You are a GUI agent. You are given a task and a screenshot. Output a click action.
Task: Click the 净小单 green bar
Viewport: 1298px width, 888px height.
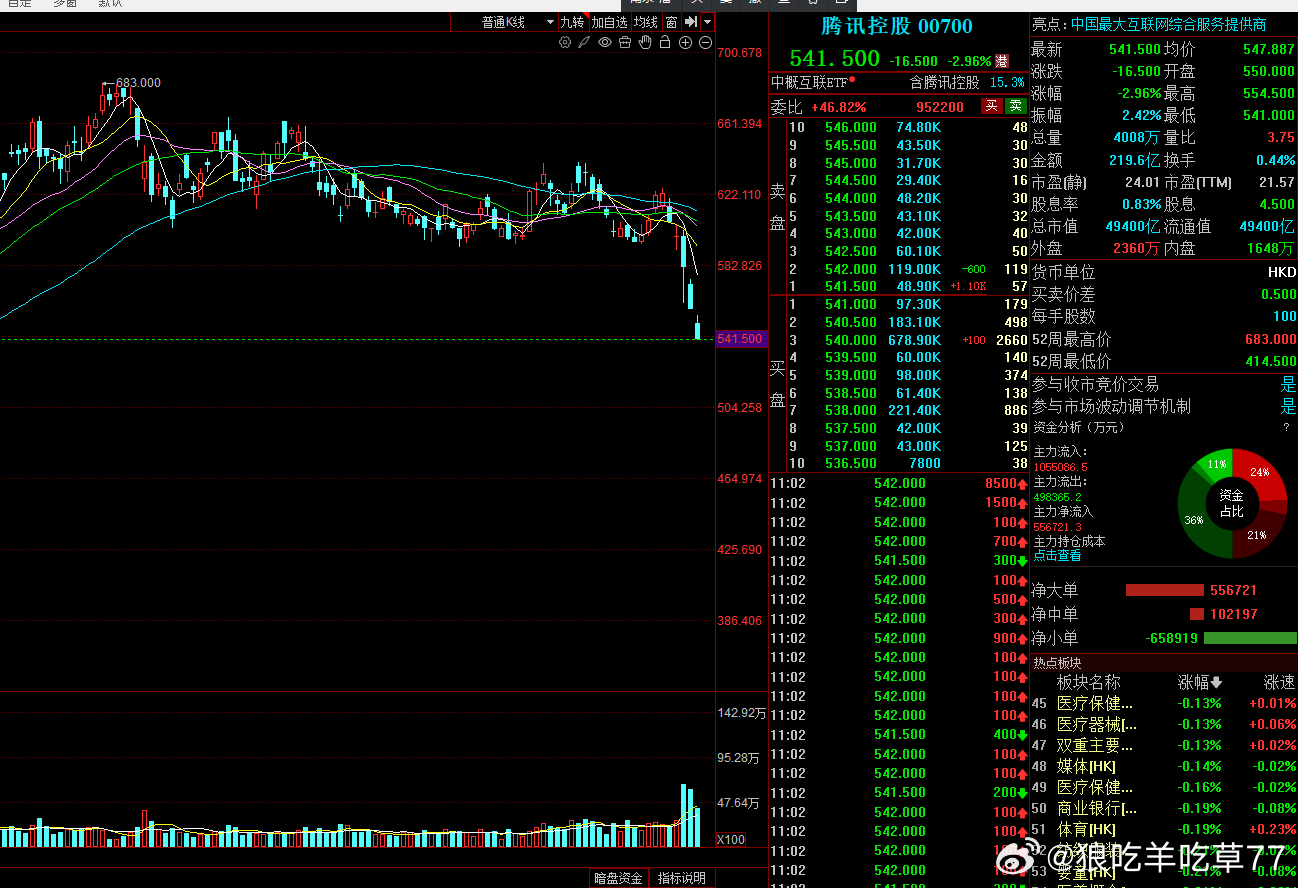coord(1250,638)
